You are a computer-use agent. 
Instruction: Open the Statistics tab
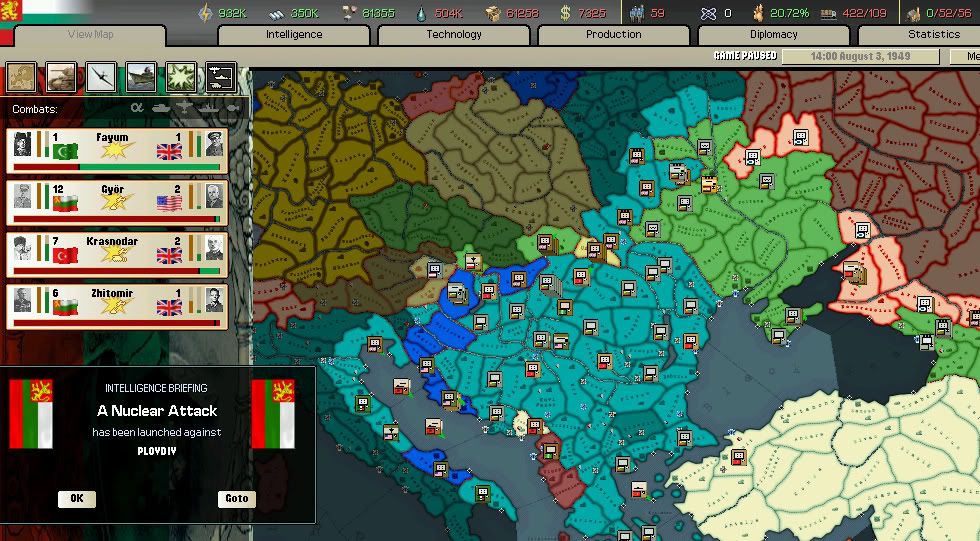[x=919, y=34]
